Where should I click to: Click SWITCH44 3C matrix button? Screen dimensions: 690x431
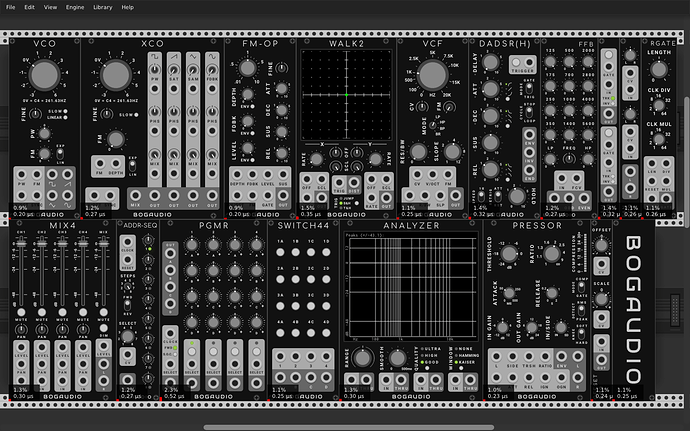click(x=311, y=306)
